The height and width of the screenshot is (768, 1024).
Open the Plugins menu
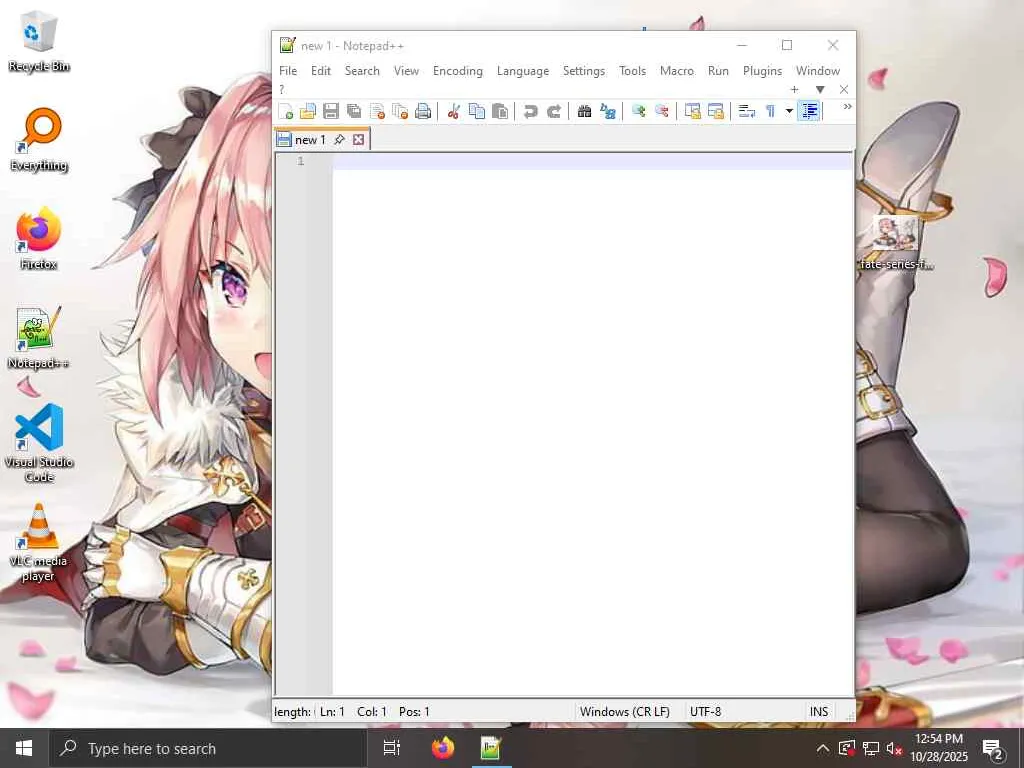pyautogui.click(x=762, y=71)
